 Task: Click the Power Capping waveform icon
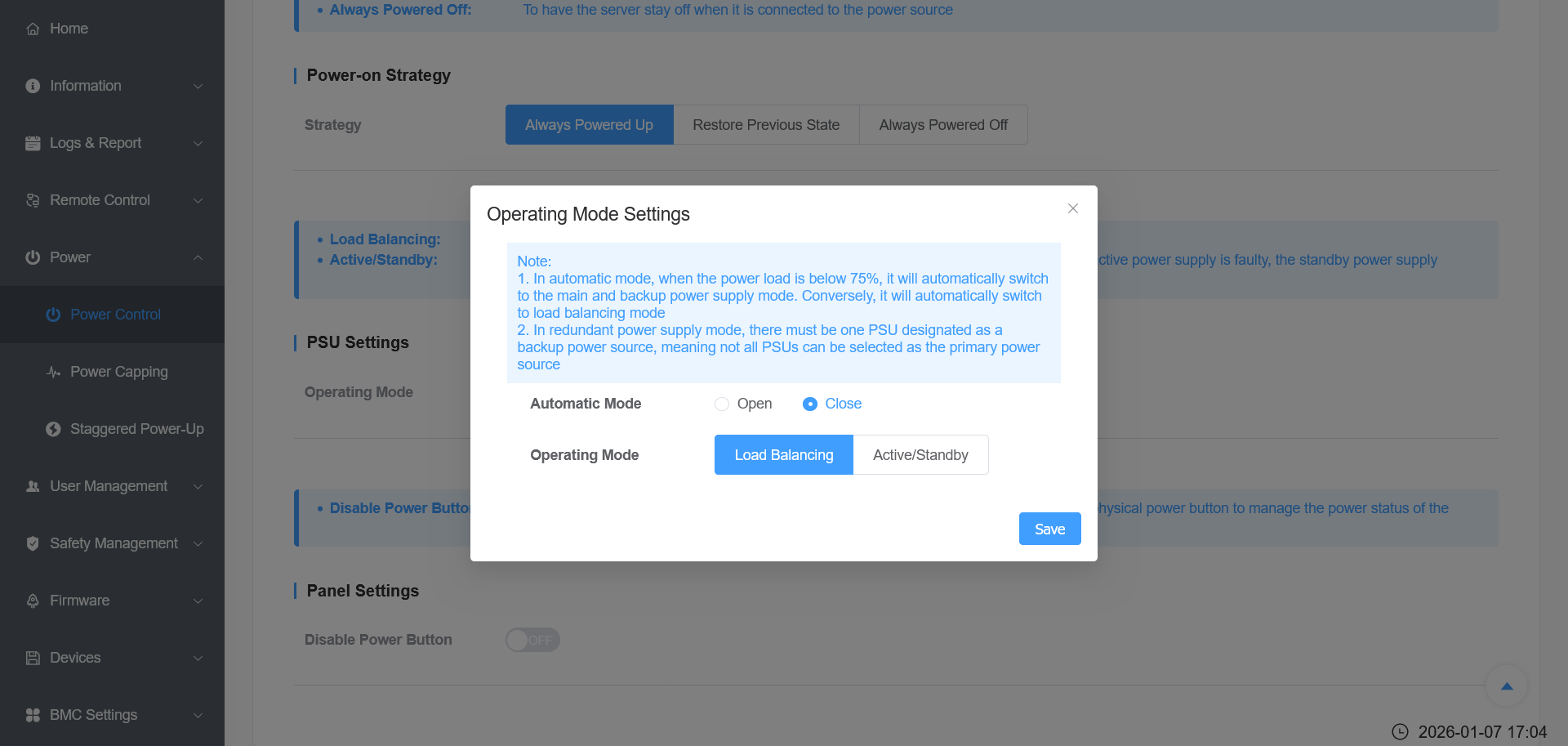(x=54, y=372)
